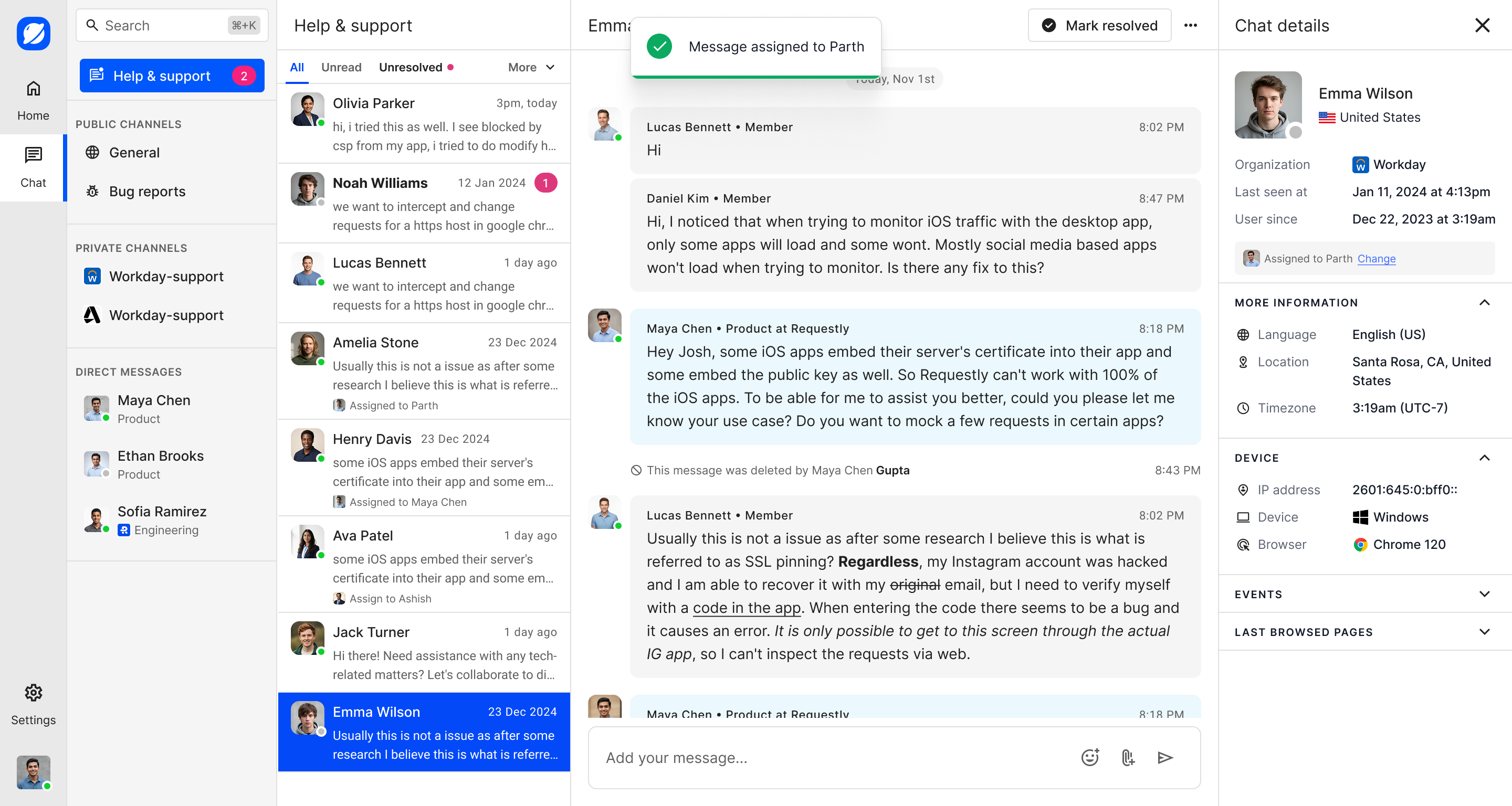Click the Browser icon in Device section
Viewport: 1512px width, 806px height.
pos(1243,544)
